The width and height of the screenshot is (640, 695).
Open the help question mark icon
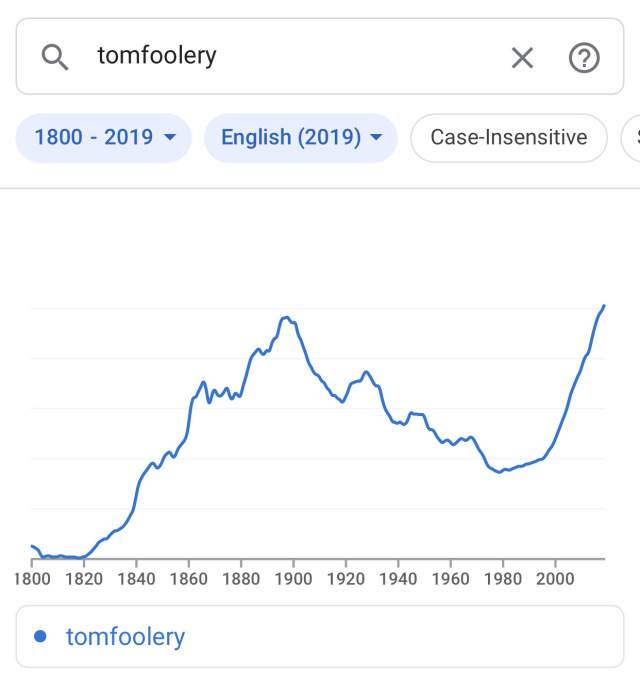point(584,58)
